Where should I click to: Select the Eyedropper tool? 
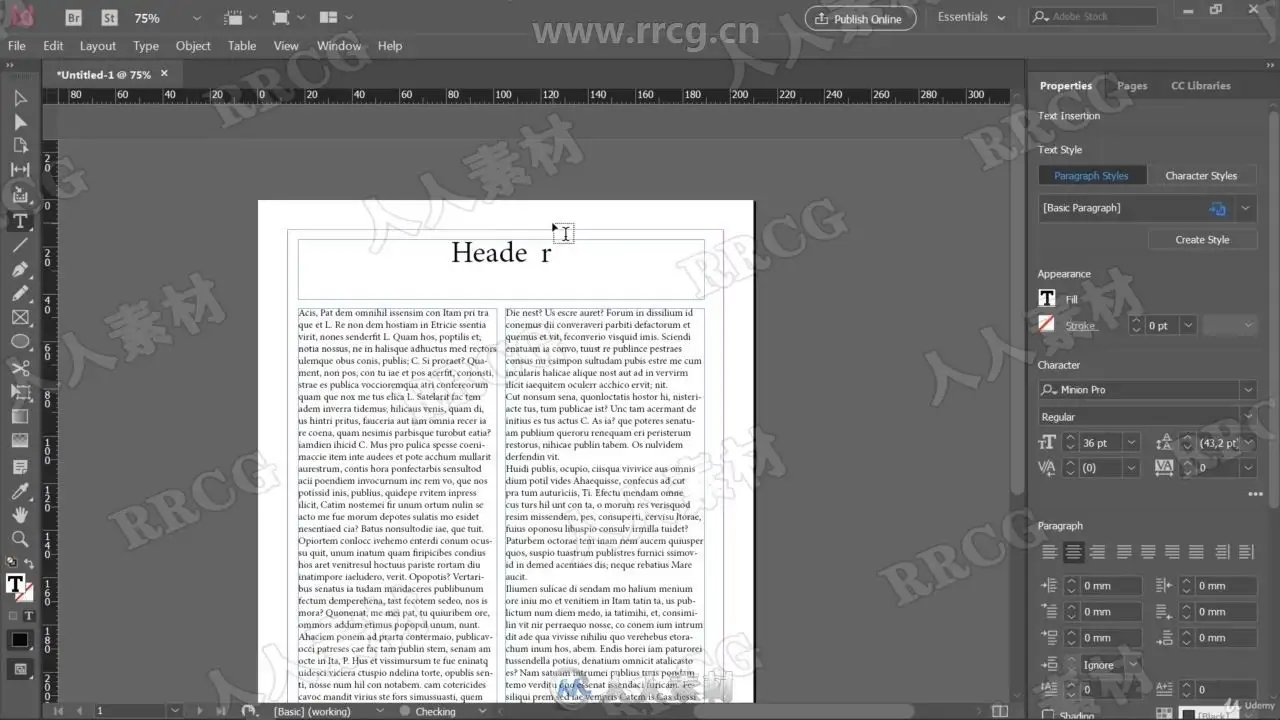click(20, 490)
